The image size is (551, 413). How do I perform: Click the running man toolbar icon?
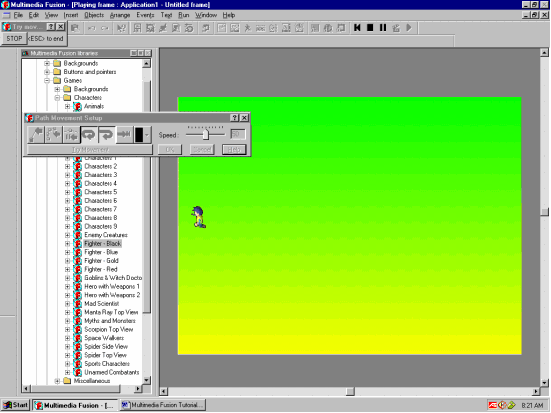click(247, 28)
